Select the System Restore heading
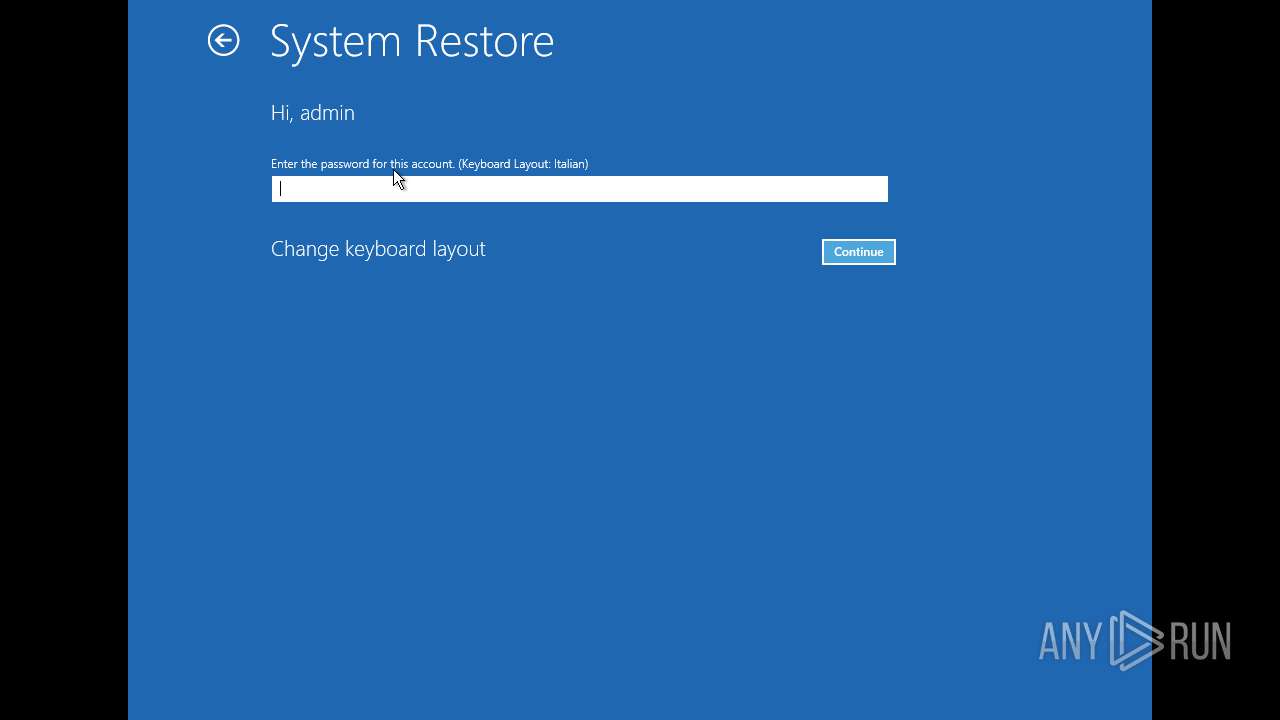The width and height of the screenshot is (1280, 720). point(412,41)
